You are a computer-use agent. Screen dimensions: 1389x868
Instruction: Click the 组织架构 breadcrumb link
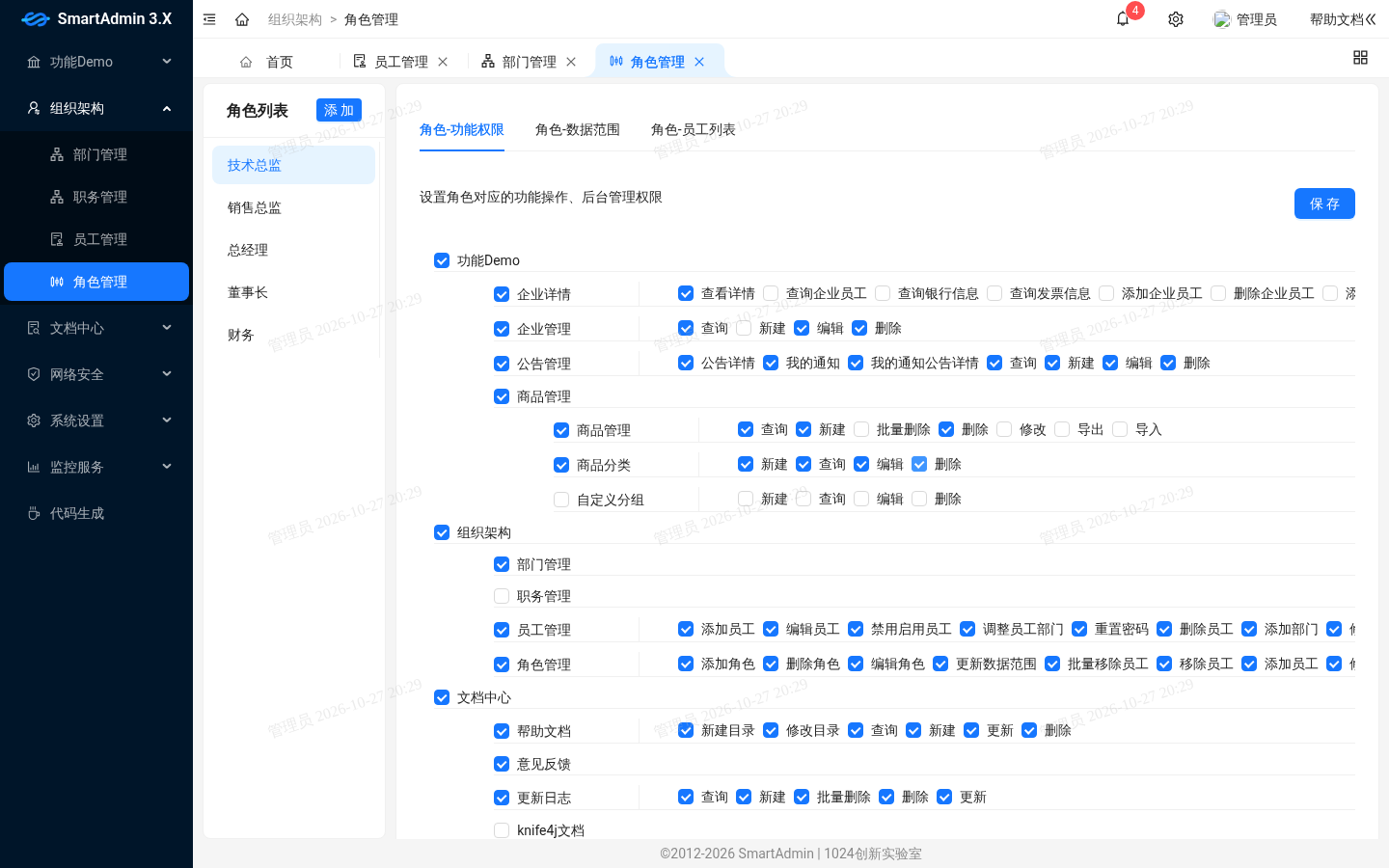pos(295,19)
